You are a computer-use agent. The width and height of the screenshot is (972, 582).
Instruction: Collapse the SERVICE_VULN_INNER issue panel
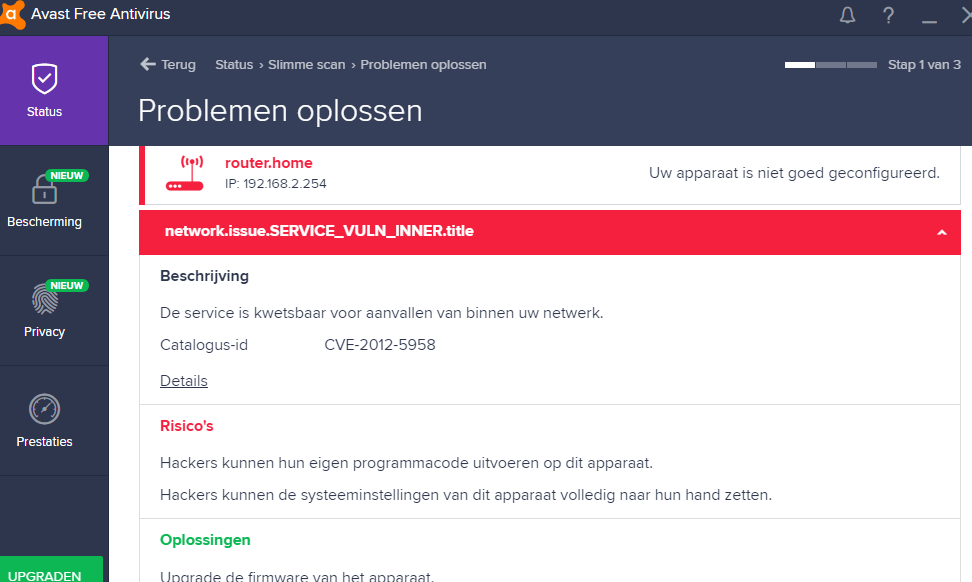click(x=941, y=232)
